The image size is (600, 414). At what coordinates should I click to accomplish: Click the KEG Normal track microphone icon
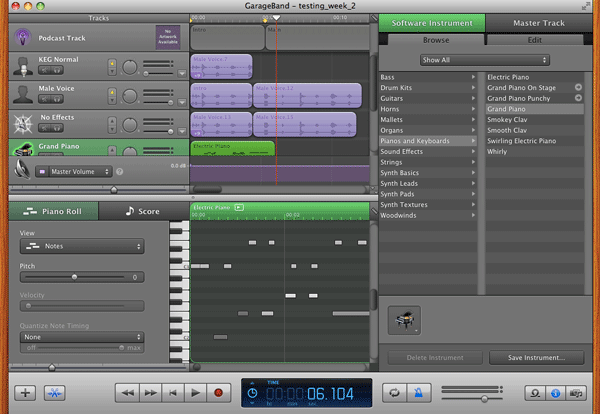[23, 66]
